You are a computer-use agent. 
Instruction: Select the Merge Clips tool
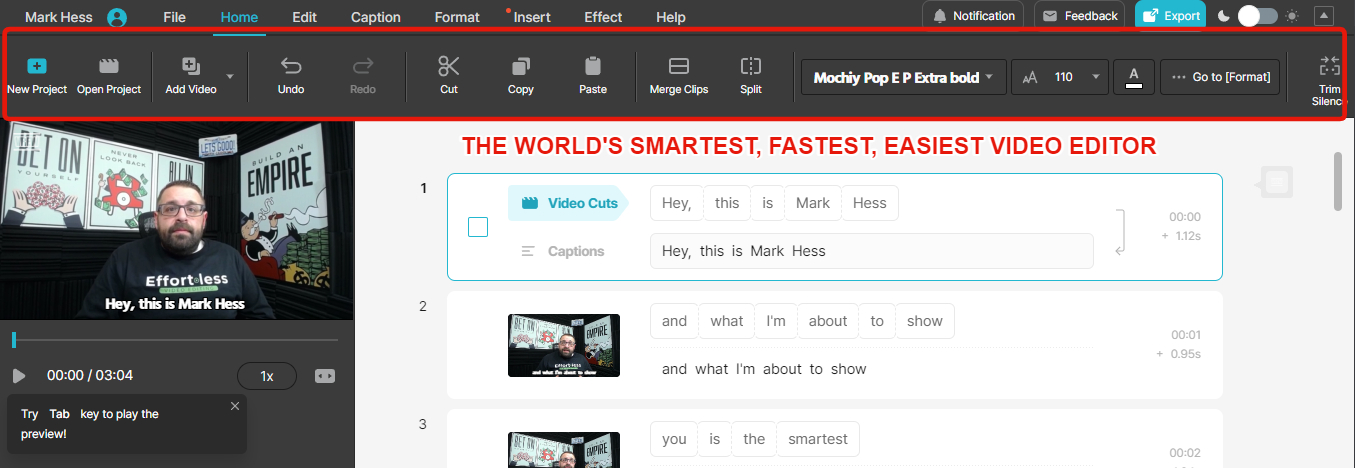coord(678,67)
